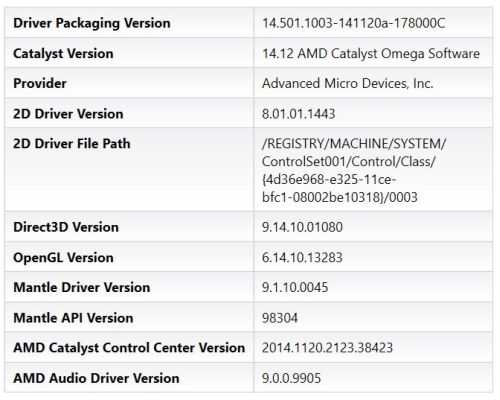This screenshot has height=400, width=500.
Task: Click the 6.14.10.13283 OpenGL value
Action: click(x=302, y=258)
